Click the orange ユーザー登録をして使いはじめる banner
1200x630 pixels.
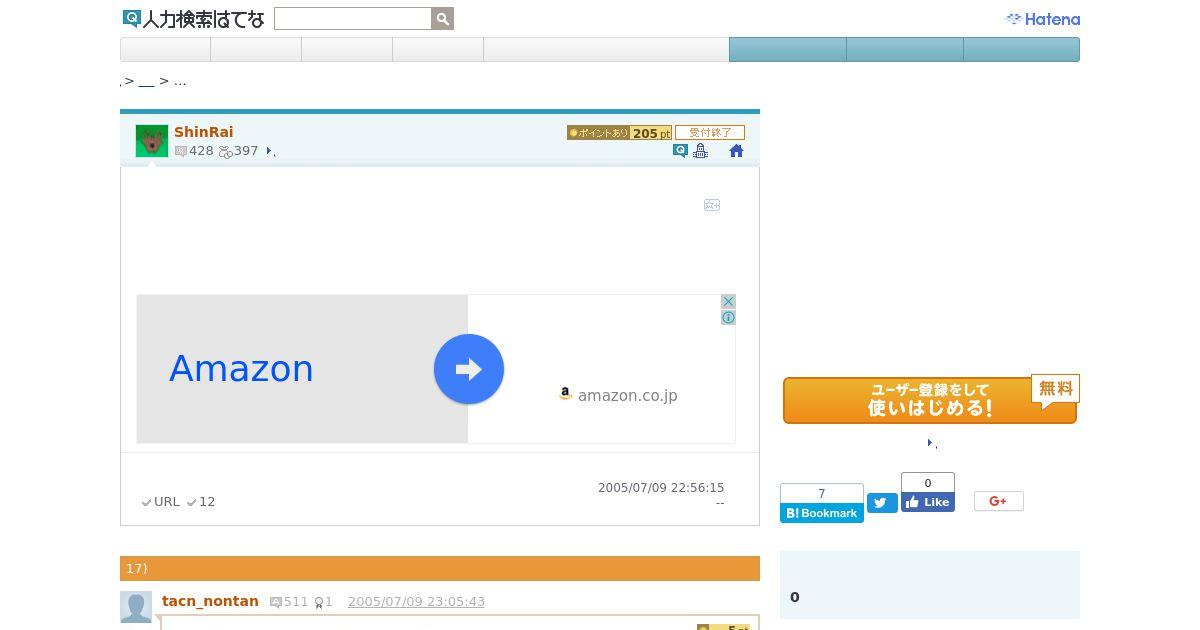click(x=930, y=400)
